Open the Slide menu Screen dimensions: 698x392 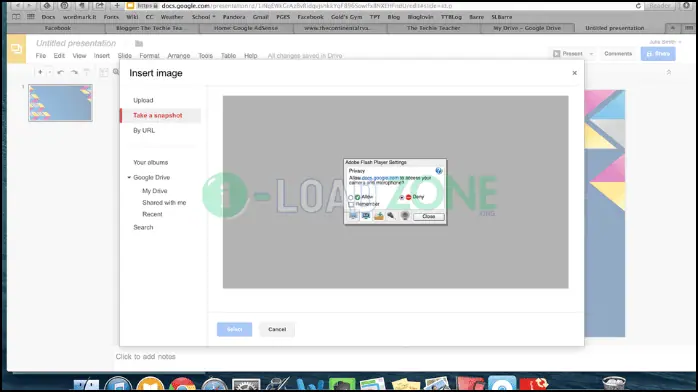pos(125,56)
